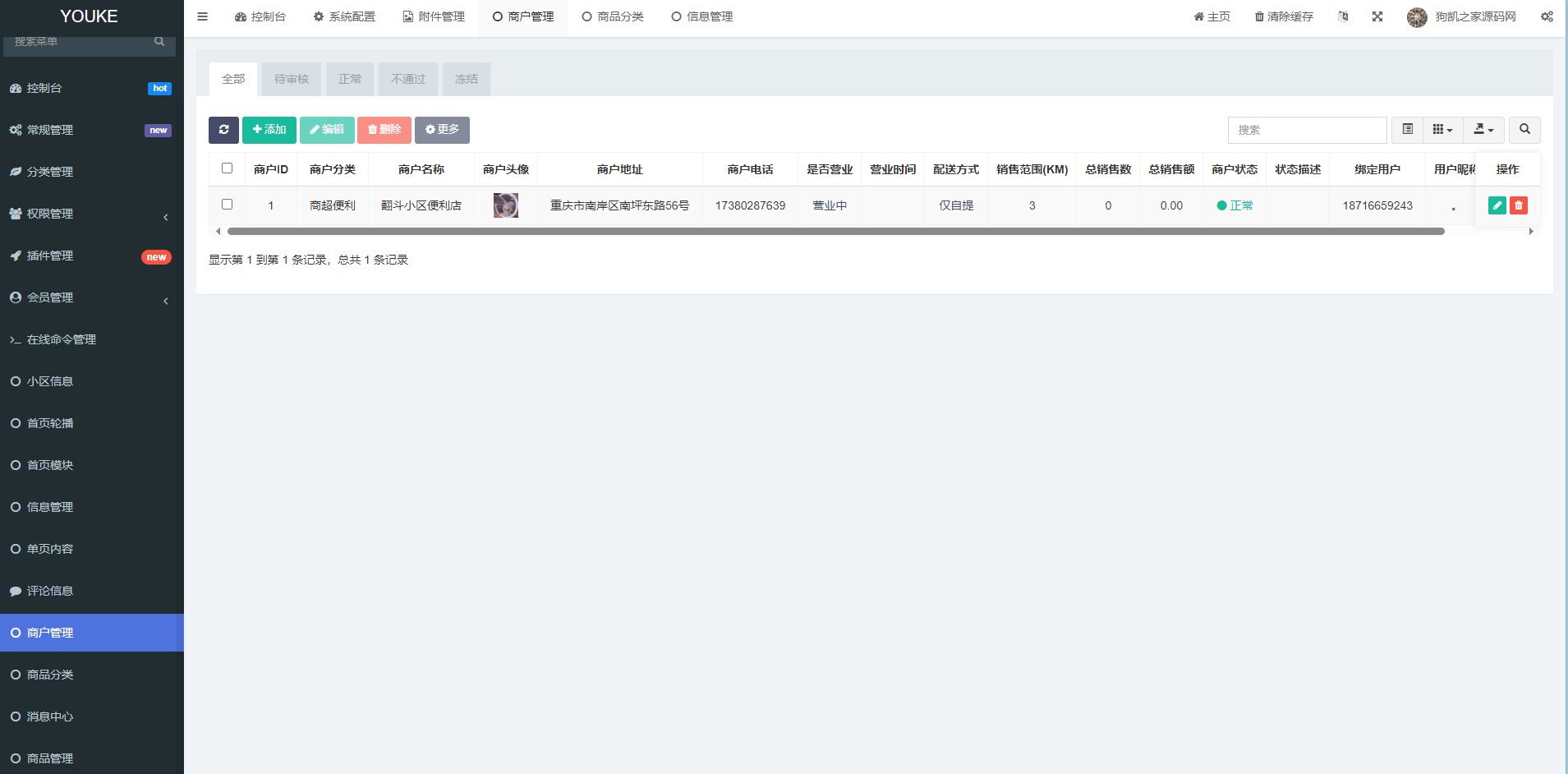1568x774 pixels.
Task: Click the horizontal table scrollbar
Action: (x=835, y=232)
